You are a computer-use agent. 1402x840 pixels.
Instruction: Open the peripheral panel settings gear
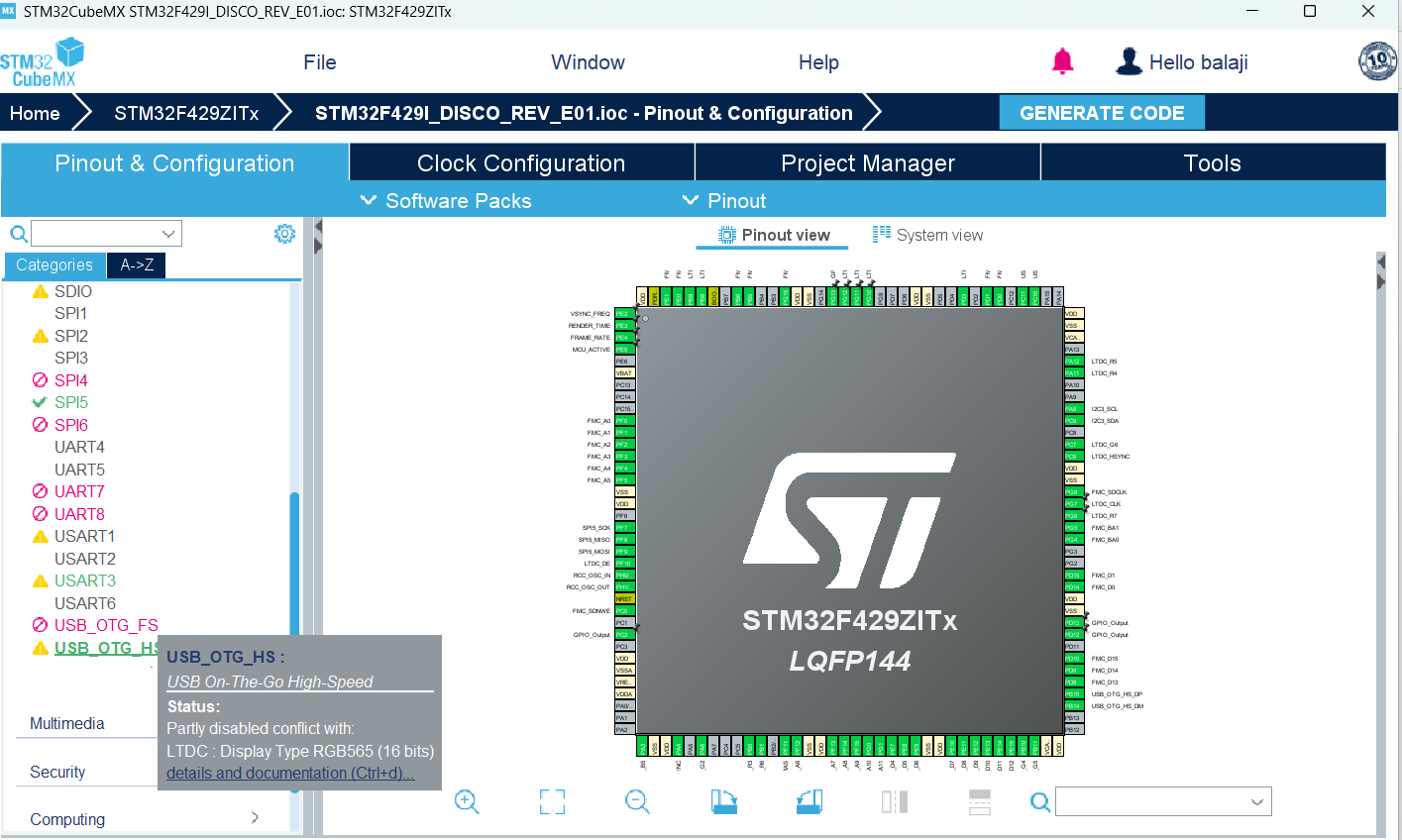(284, 234)
